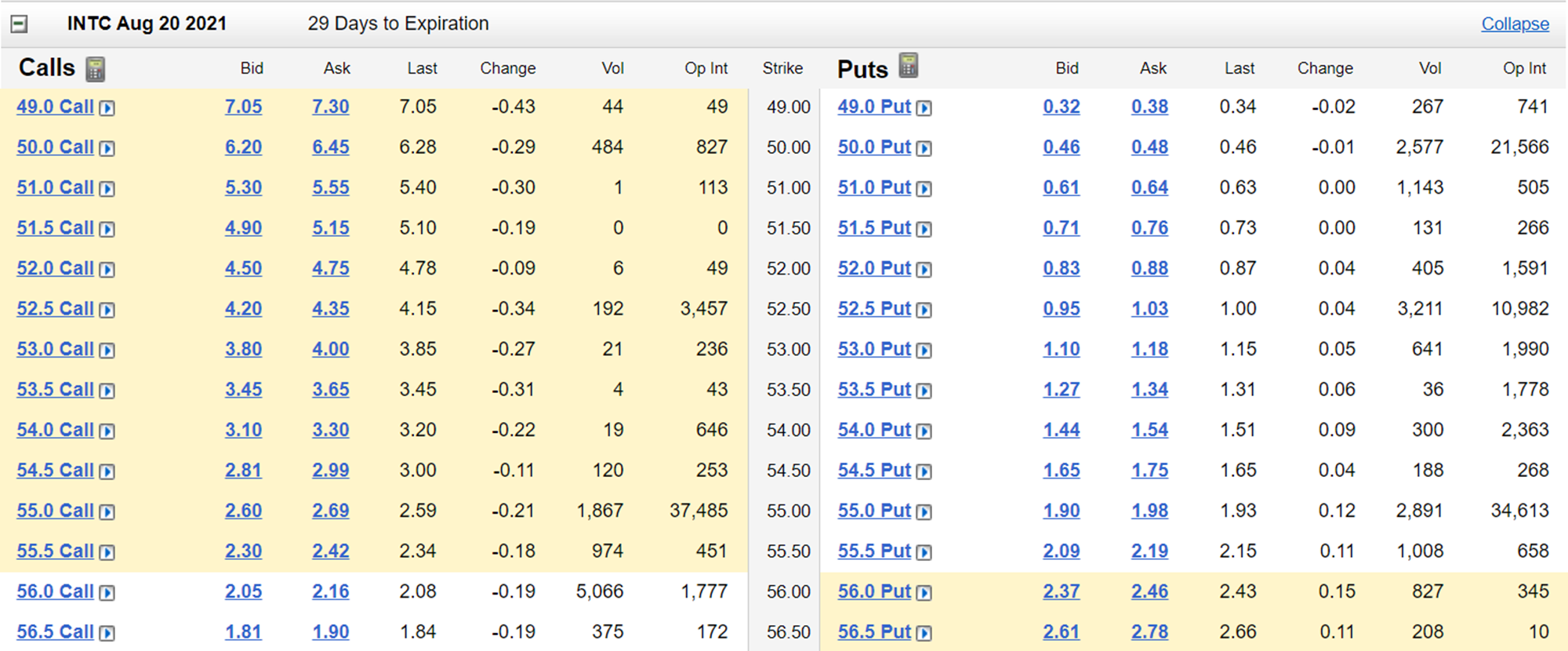
Task: Click arrow icon next to 55.5 Call
Action: coord(107,552)
